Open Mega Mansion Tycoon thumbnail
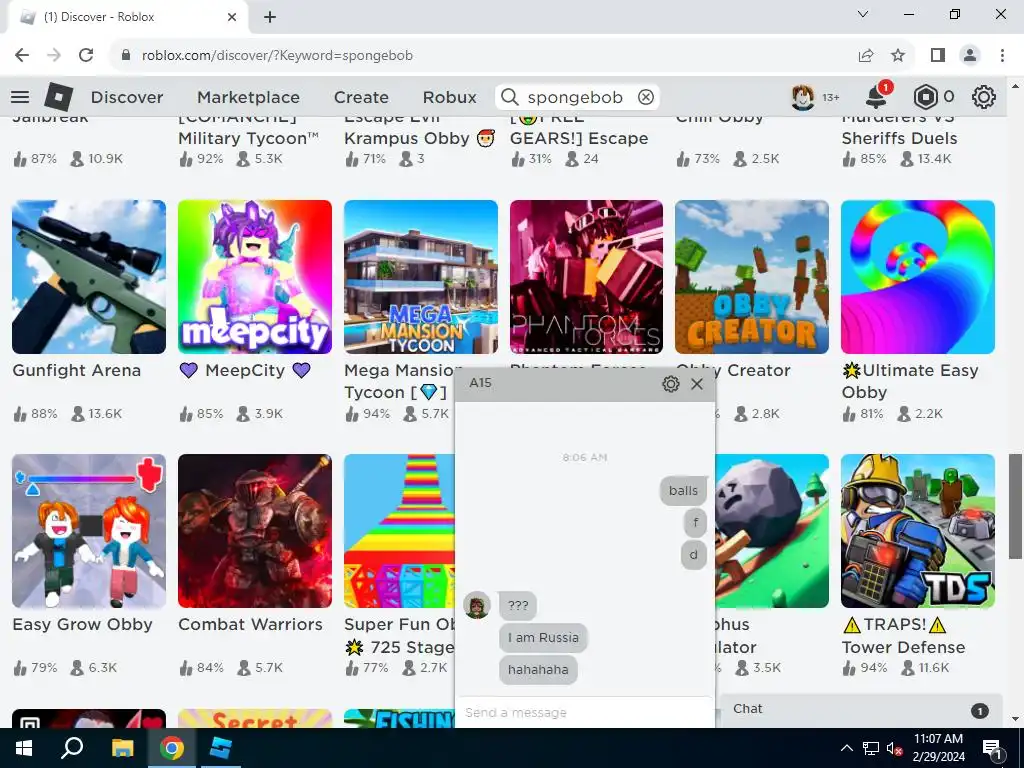The image size is (1024, 768). 421,277
